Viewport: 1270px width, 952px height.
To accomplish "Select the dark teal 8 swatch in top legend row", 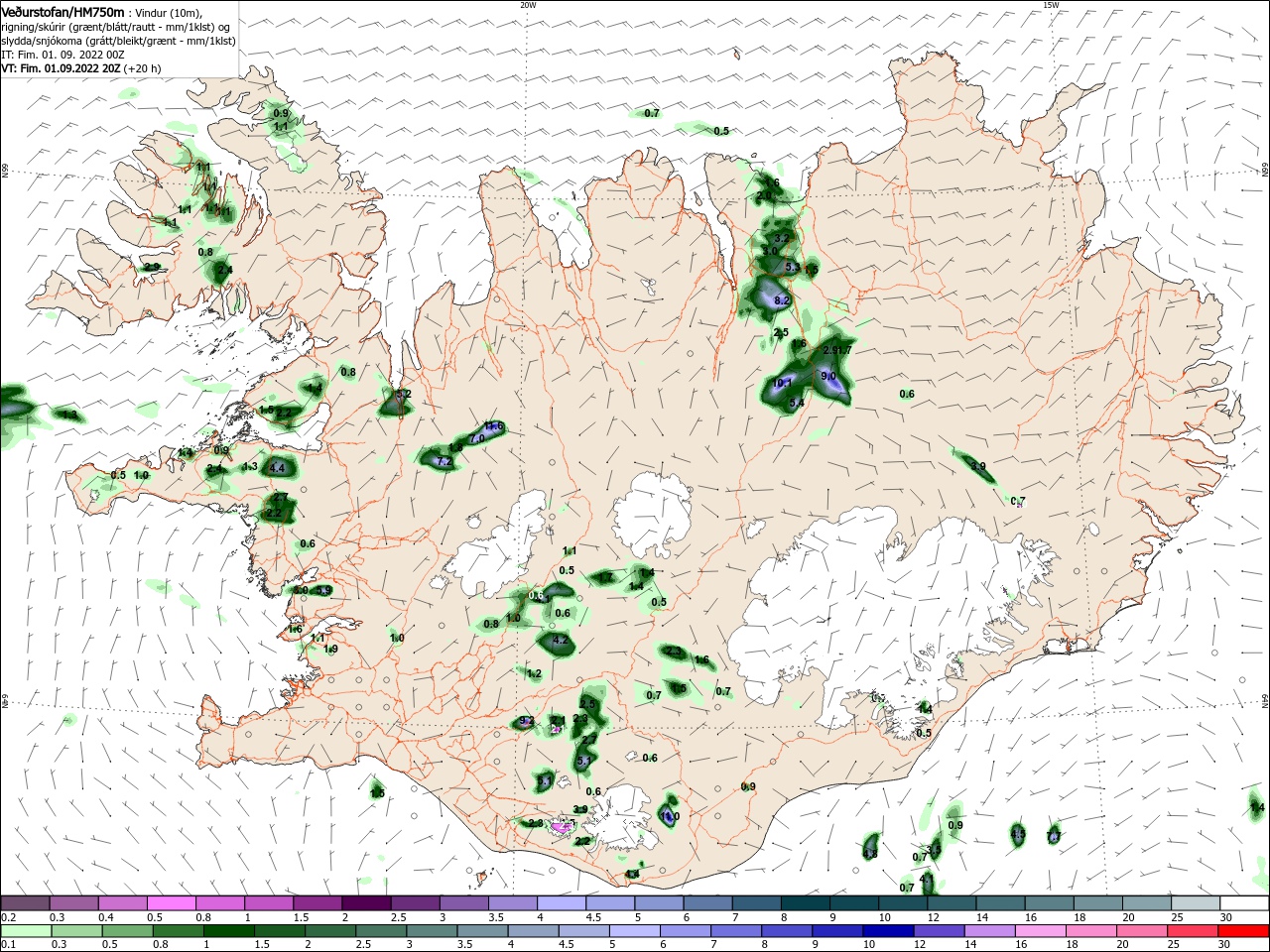I will (x=805, y=903).
